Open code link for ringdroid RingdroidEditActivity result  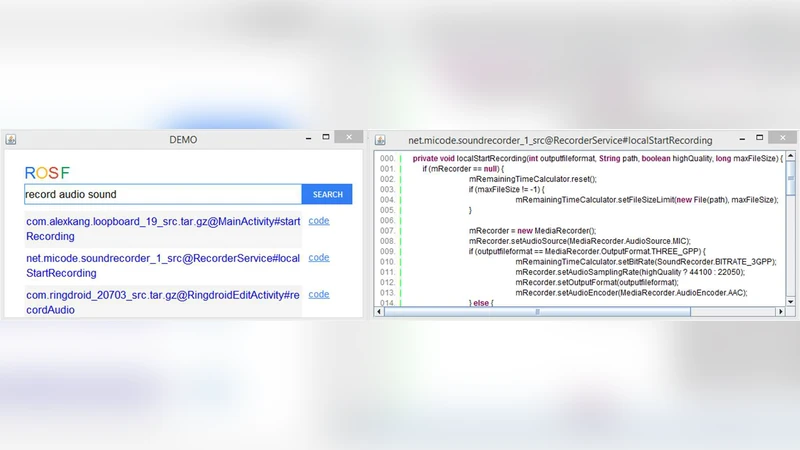(x=318, y=294)
